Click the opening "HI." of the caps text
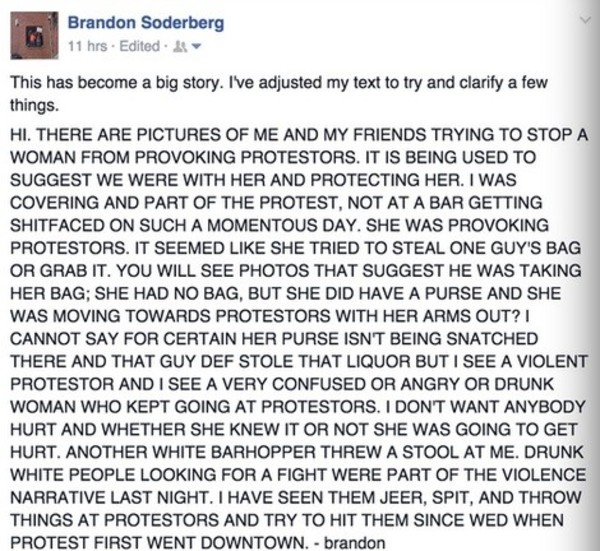This screenshot has width=600, height=551. tap(20, 134)
